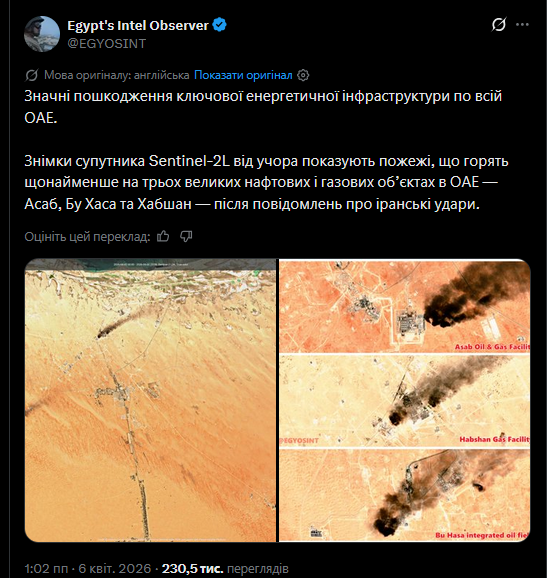Open the three-dot more options menu

(522, 25)
